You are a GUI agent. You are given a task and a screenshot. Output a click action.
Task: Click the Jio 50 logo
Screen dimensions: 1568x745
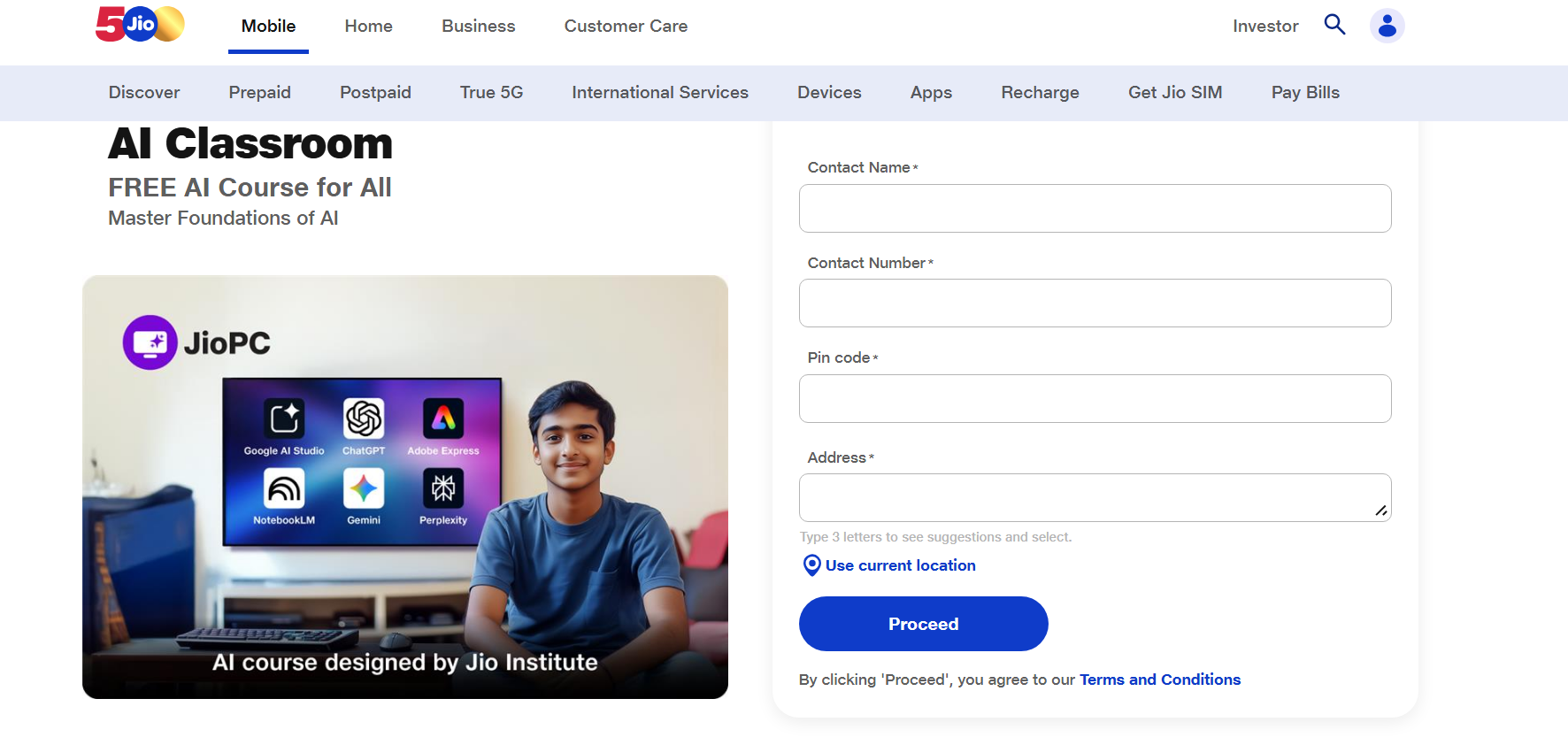click(x=140, y=24)
